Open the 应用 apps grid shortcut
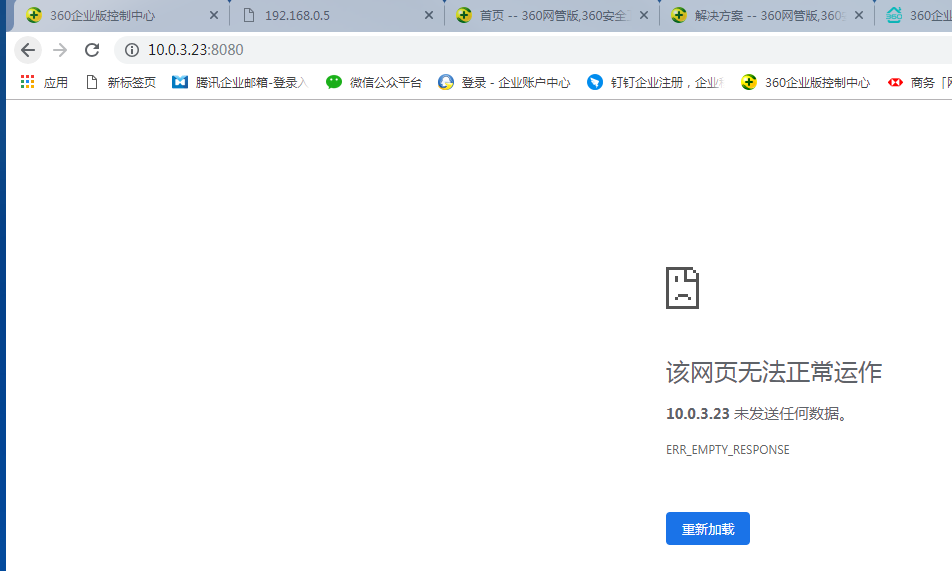Screen dimensions: 952x571 [x=44, y=83]
